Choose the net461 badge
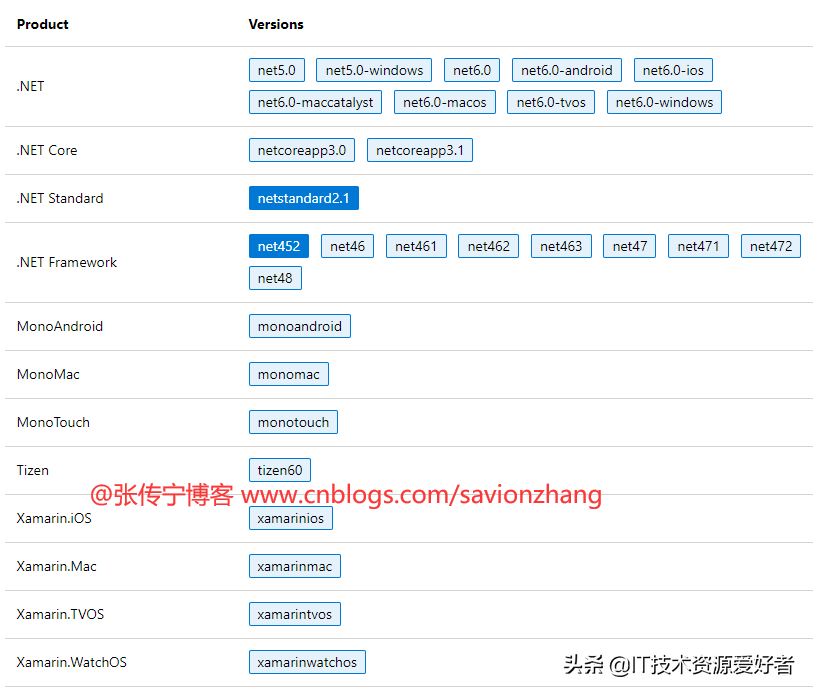Image resolution: width=813 pixels, height=694 pixels. pyautogui.click(x=416, y=246)
